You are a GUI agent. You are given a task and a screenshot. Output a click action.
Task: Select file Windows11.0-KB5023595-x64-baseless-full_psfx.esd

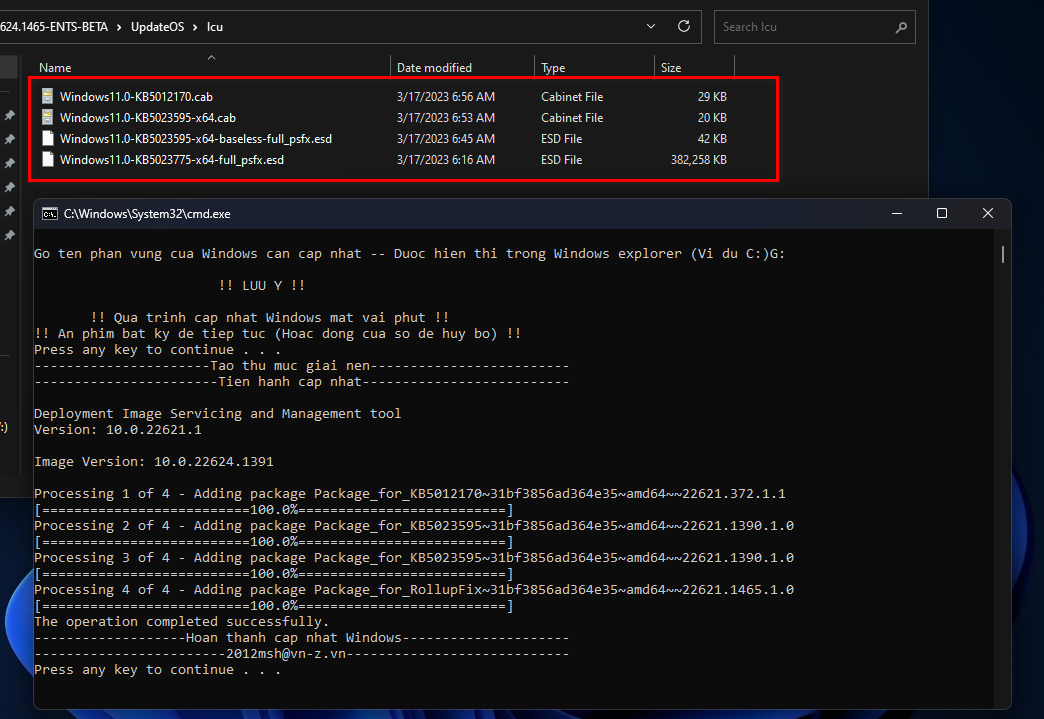(x=196, y=138)
